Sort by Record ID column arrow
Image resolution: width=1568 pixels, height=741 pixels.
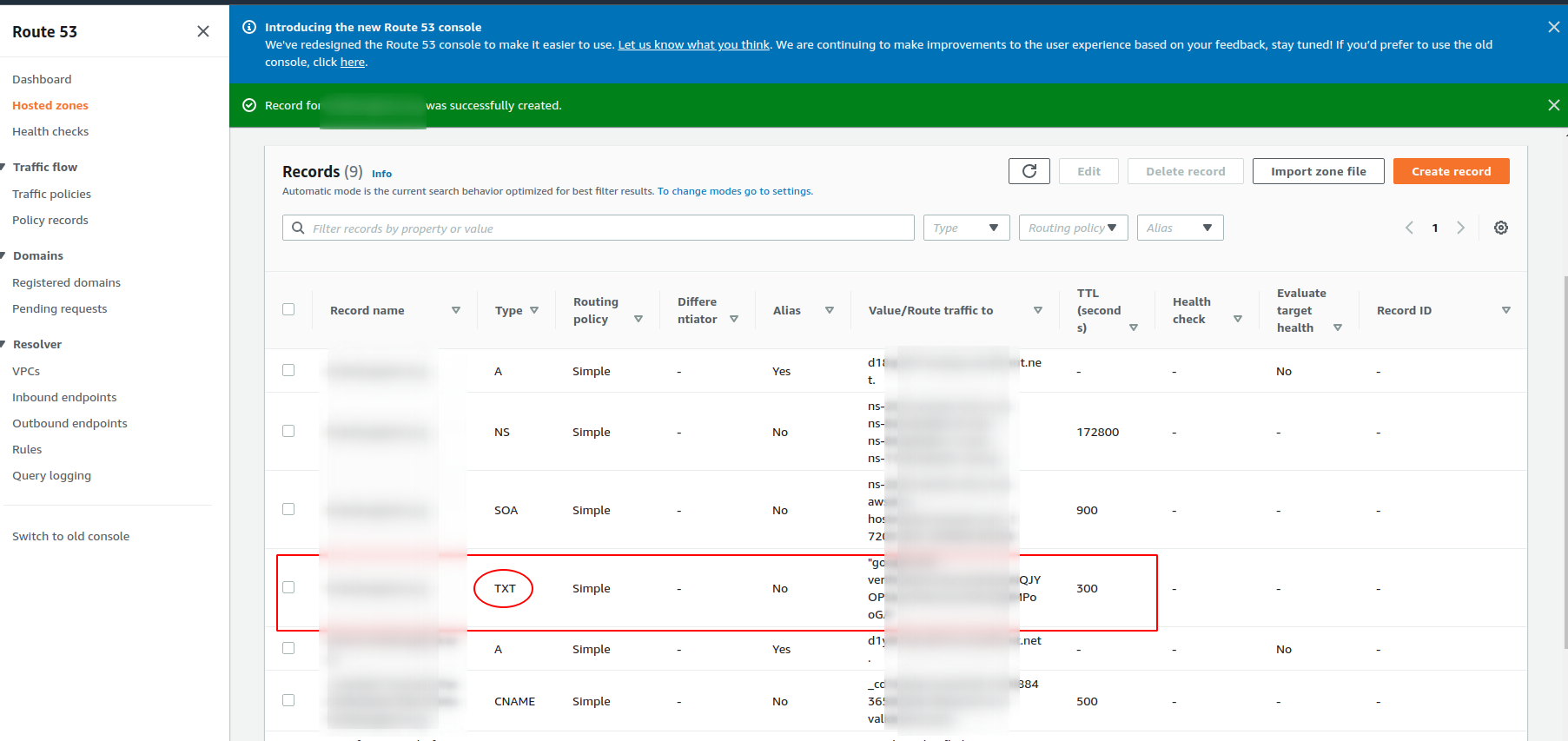click(x=1506, y=310)
